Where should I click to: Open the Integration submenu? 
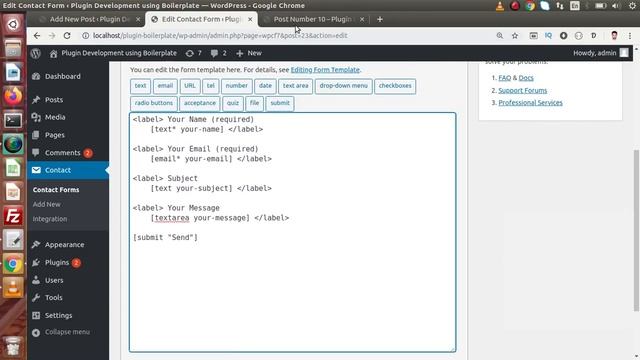[50, 219]
